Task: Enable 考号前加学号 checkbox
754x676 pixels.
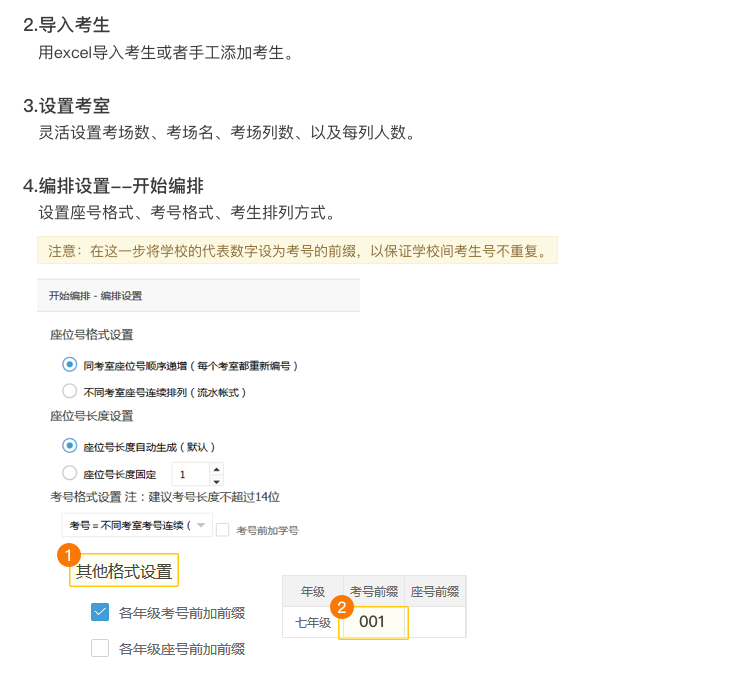Action: [222, 530]
